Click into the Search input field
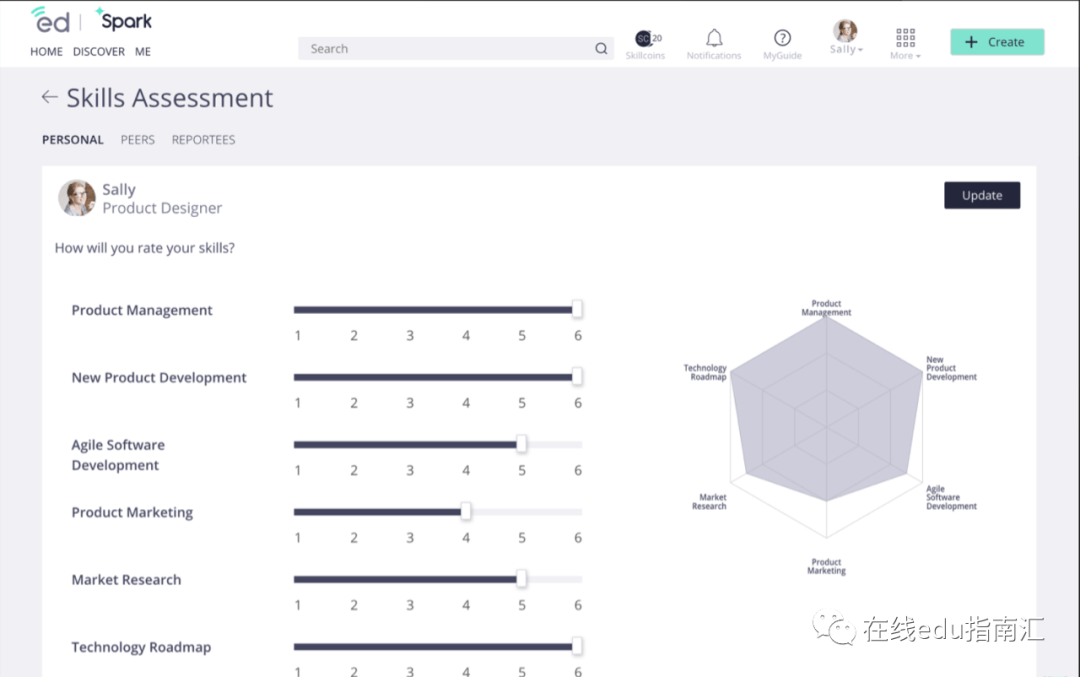The height and width of the screenshot is (677, 1080). 448,48
